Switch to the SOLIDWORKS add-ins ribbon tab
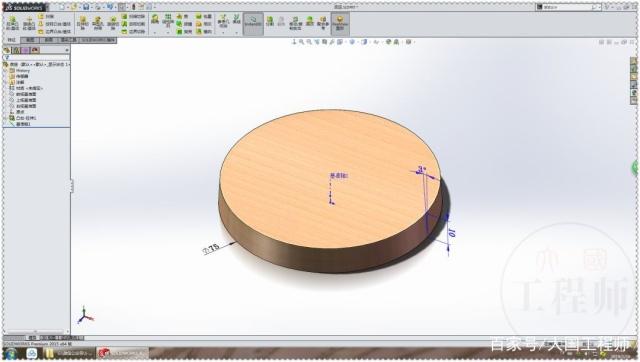The image size is (640, 362). pyautogui.click(x=98, y=40)
